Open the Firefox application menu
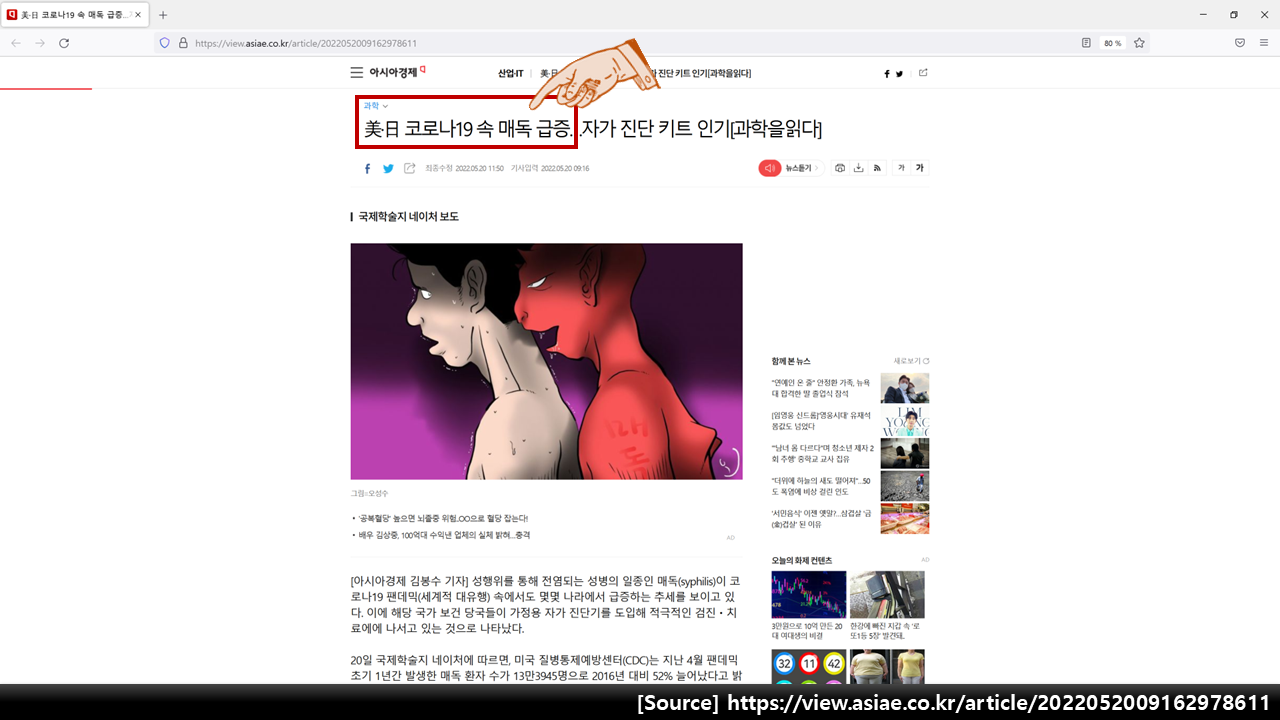The height and width of the screenshot is (720, 1280). [1264, 43]
